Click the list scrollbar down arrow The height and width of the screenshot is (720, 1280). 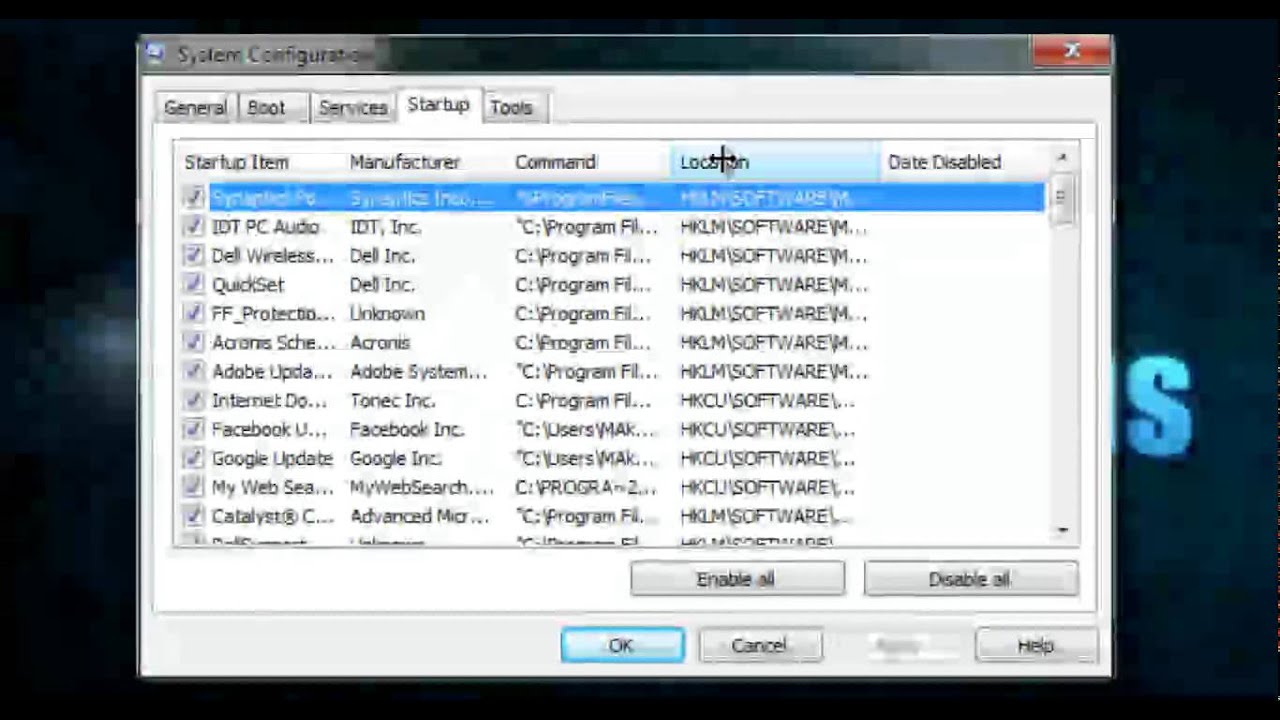1062,530
